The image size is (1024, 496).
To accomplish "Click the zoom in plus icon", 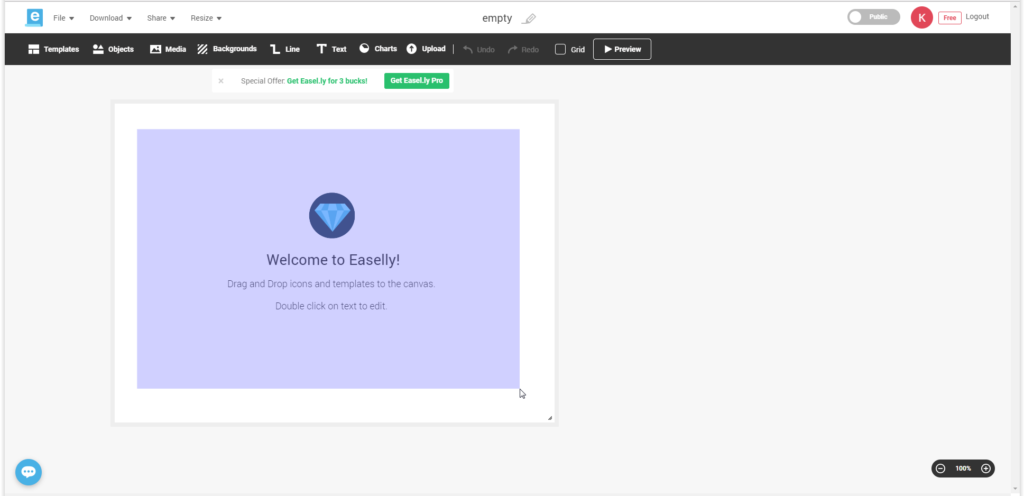I will (x=986, y=469).
